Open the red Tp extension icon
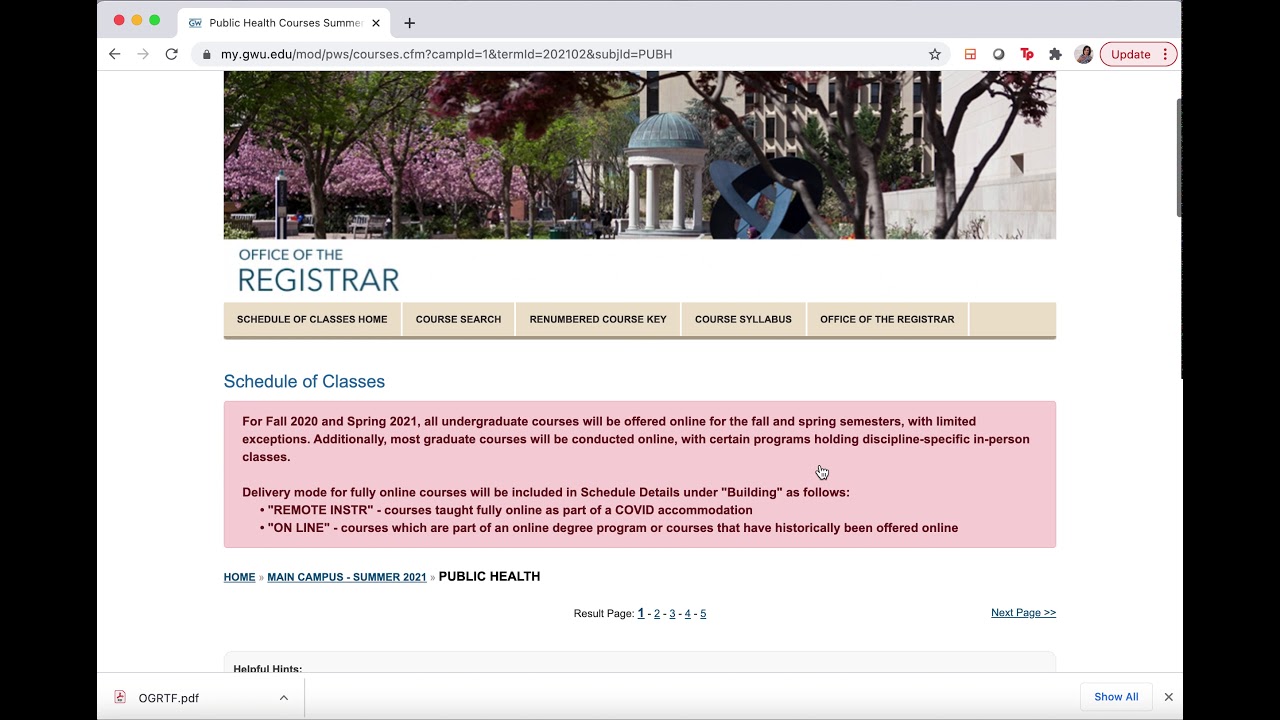 (x=1027, y=54)
